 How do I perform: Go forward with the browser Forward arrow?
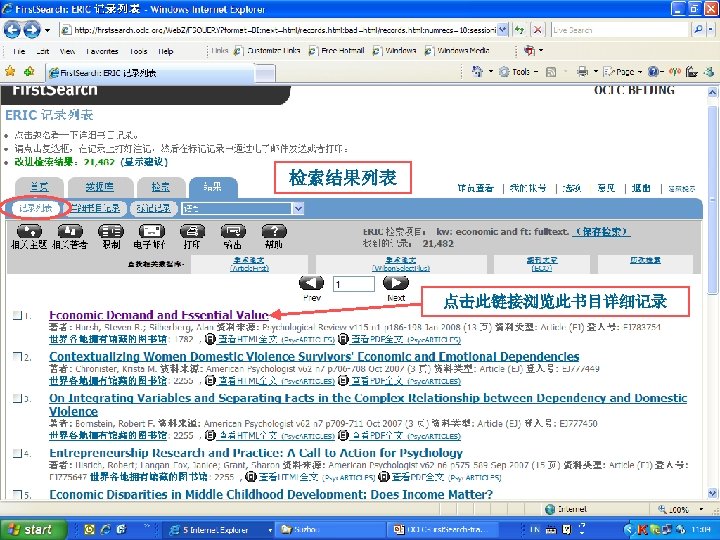(32, 30)
